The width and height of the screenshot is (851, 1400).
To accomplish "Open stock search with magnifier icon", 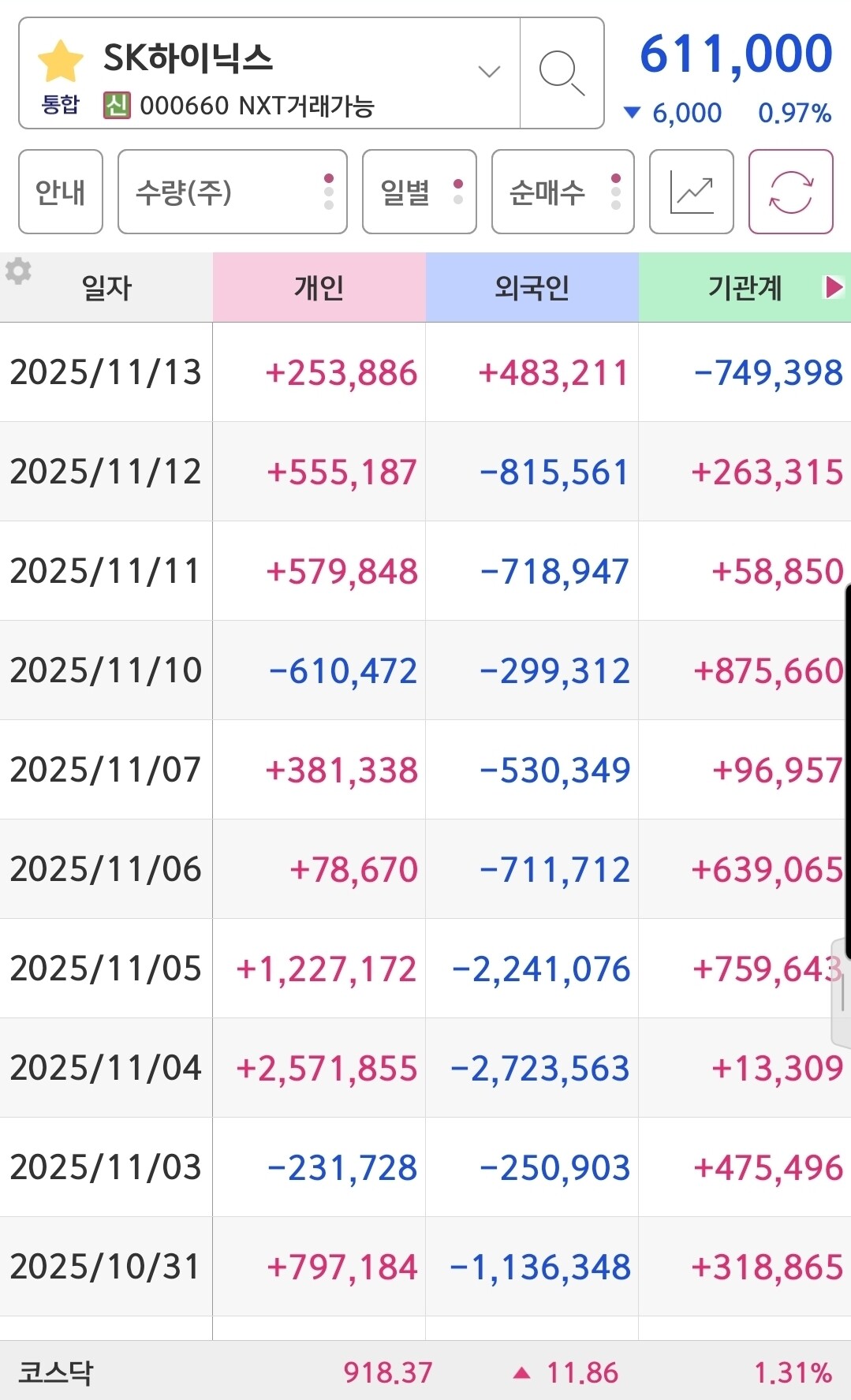I will (562, 73).
